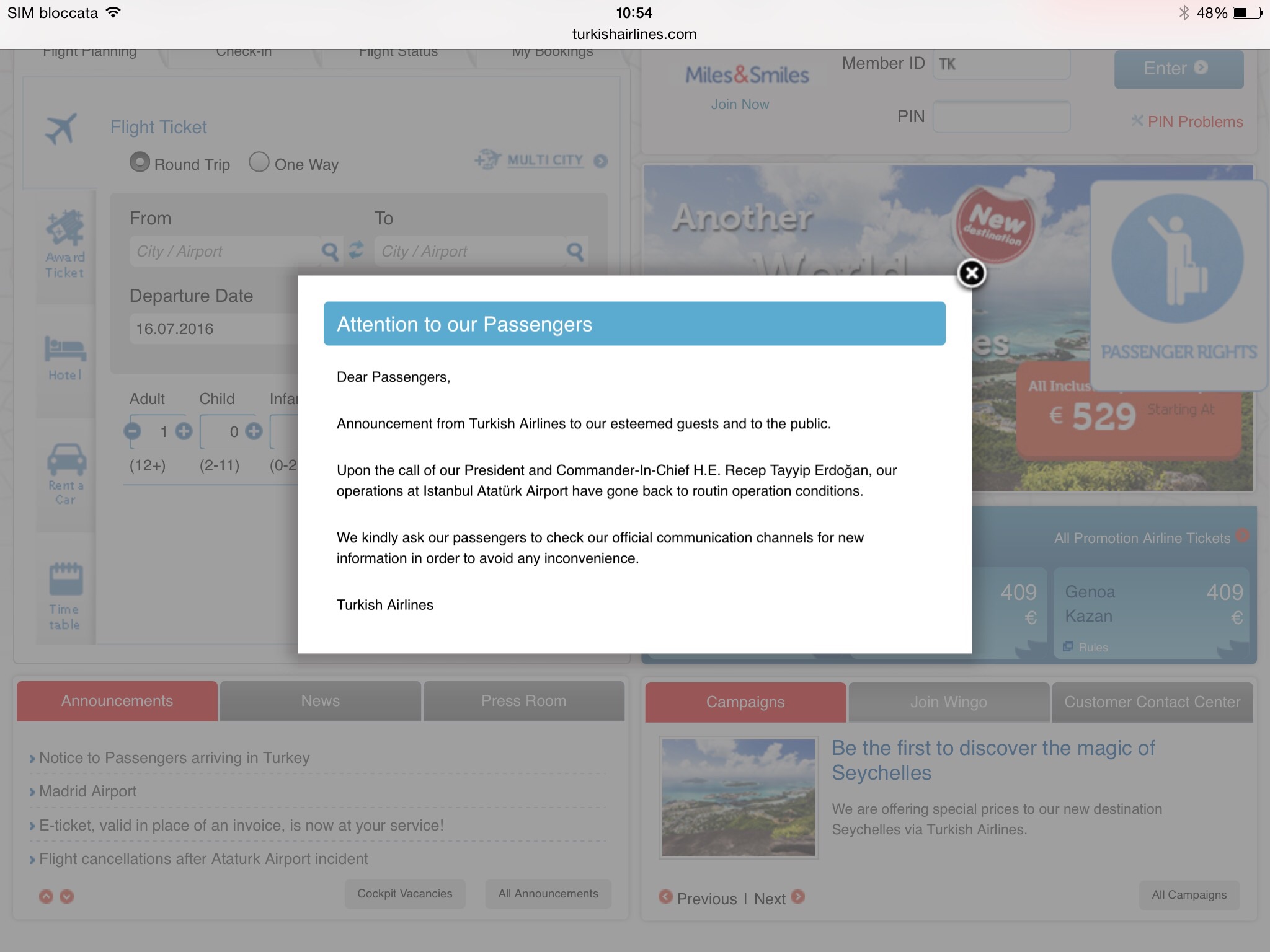Click the All Campaigns button
Image resolution: width=1270 pixels, height=952 pixels.
(1189, 895)
